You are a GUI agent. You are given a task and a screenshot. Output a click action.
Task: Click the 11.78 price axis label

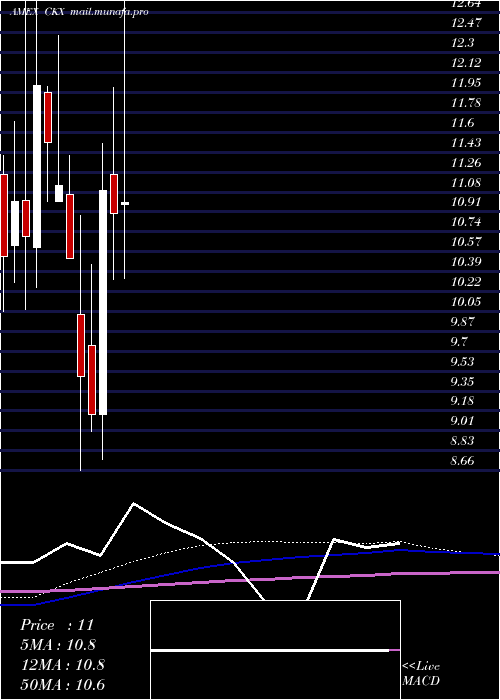point(466,103)
